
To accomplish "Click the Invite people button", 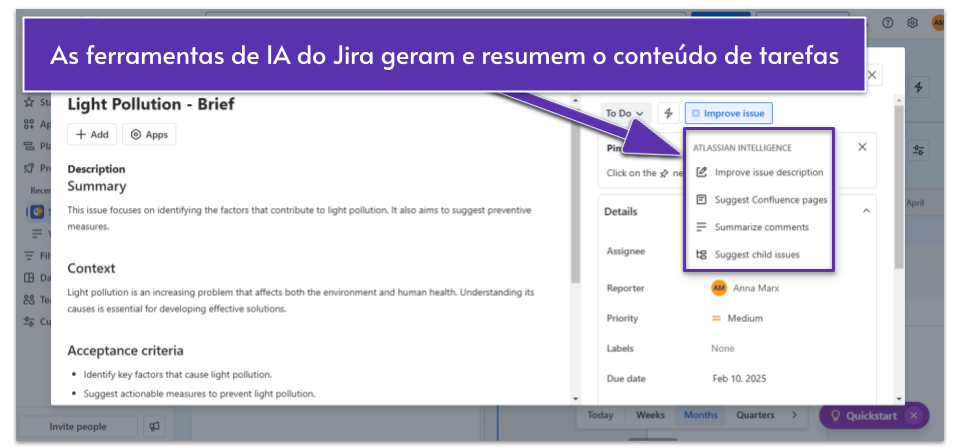I will (x=78, y=427).
